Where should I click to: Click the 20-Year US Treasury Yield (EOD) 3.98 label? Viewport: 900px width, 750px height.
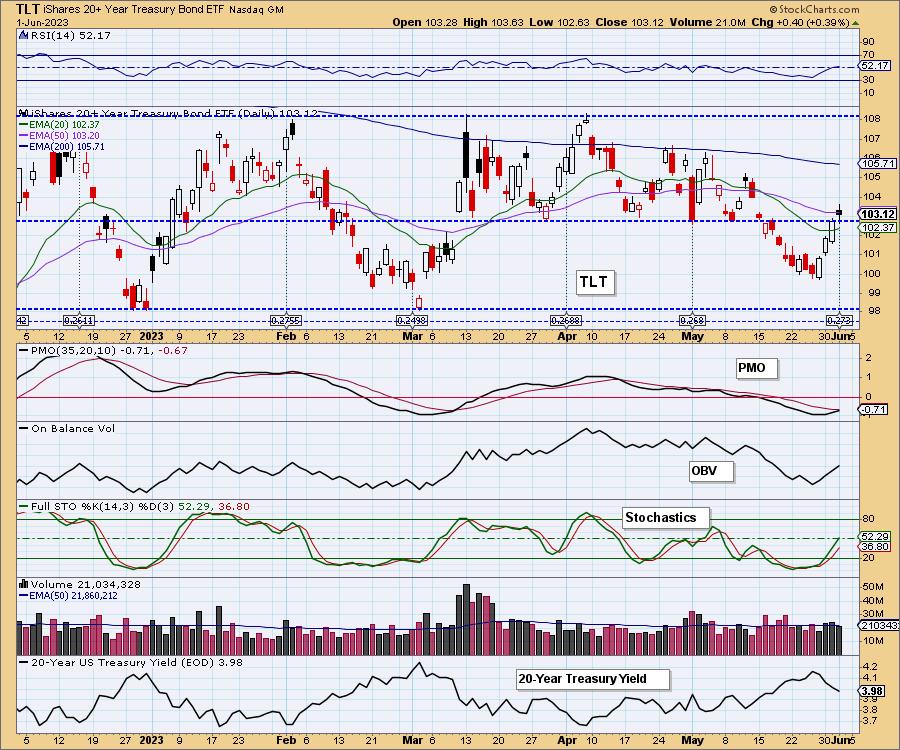pyautogui.click(x=131, y=662)
